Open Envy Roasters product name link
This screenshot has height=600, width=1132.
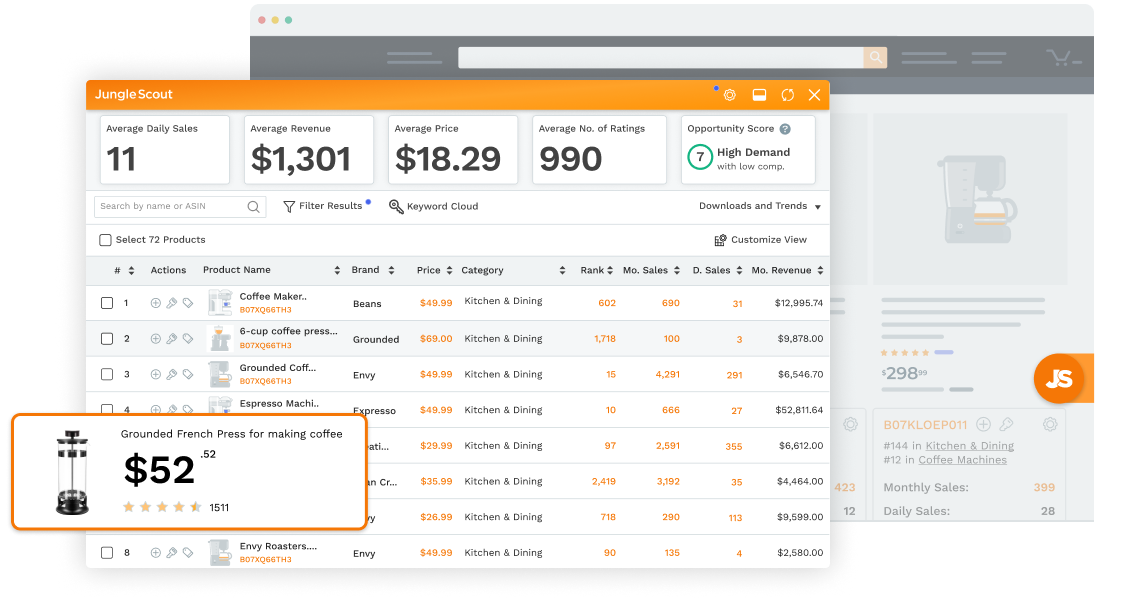coord(278,546)
